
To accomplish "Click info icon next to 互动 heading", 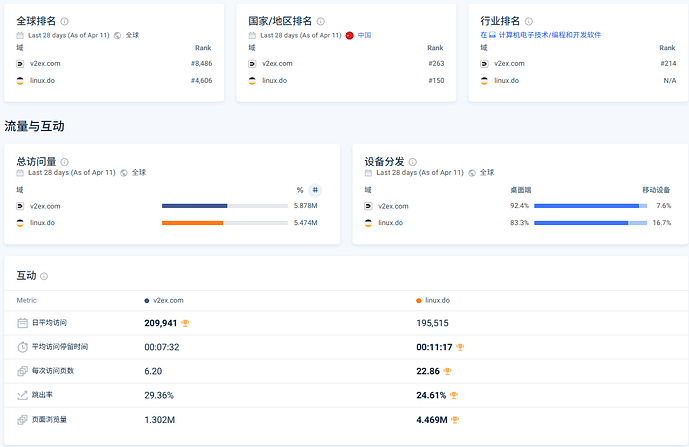I will pos(44,276).
